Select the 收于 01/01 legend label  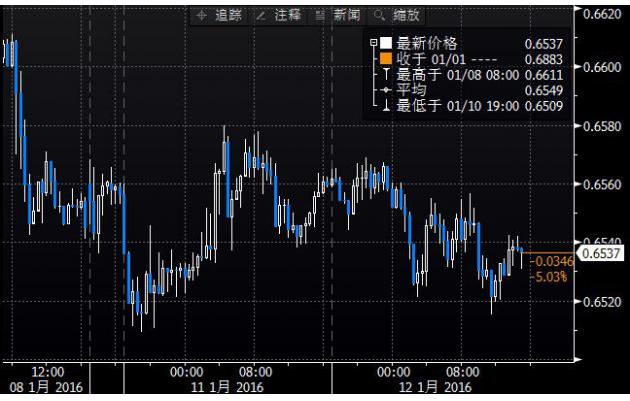(x=431, y=59)
